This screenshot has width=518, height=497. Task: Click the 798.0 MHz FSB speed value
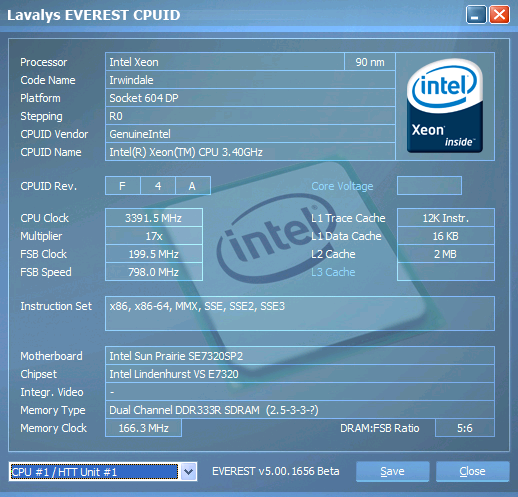tap(154, 272)
